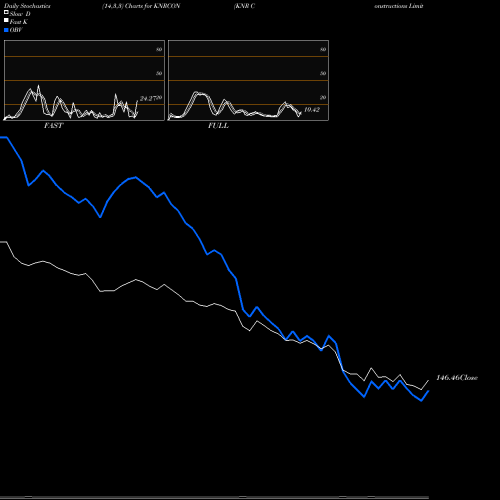Select the 'Fast K' legend label
Viewport: 500px width, 500px height.
19,22
